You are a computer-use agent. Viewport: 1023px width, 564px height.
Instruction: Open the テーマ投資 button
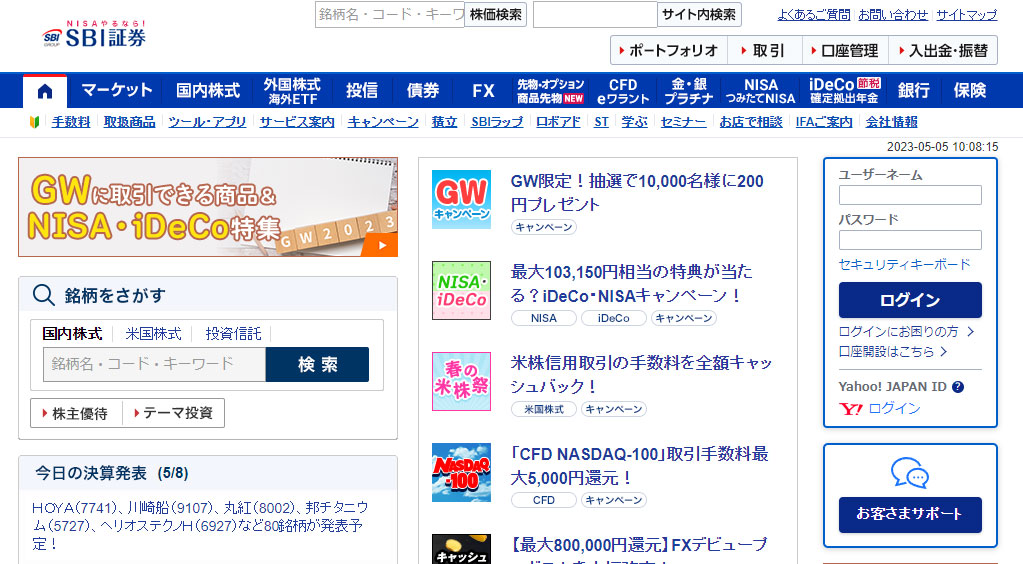[x=174, y=413]
